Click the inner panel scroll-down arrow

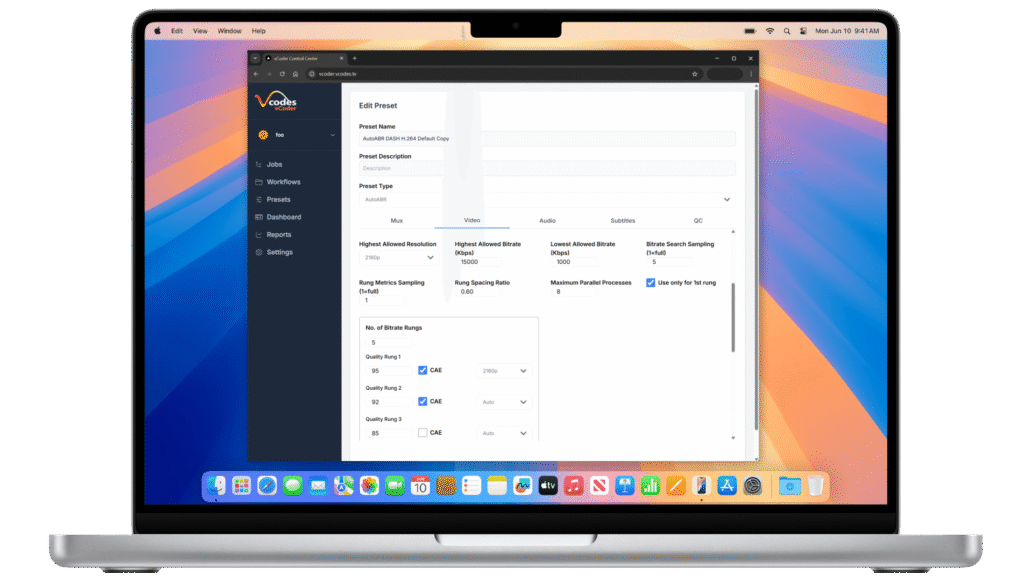pyautogui.click(x=733, y=438)
